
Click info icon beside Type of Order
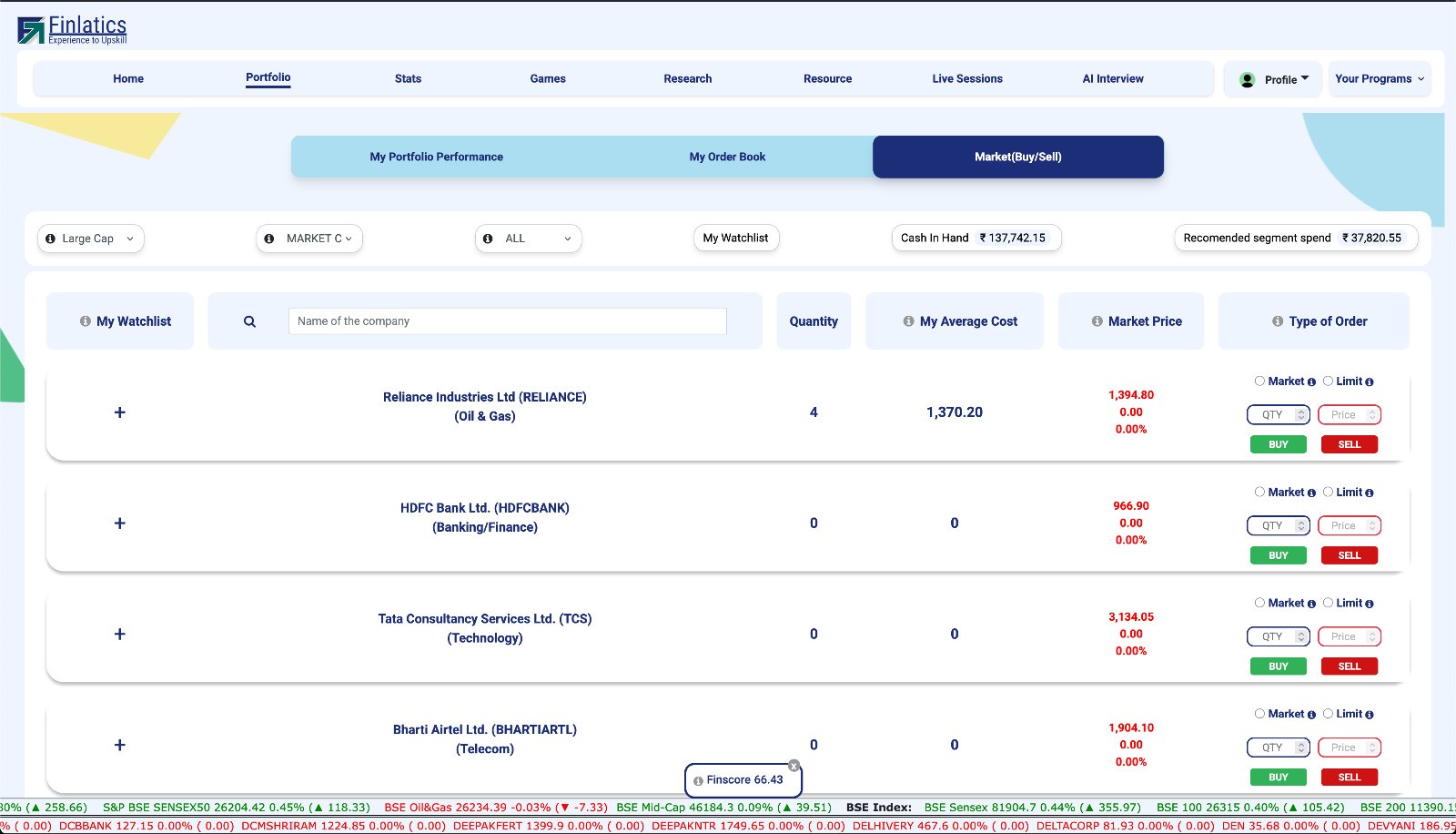[x=1278, y=321]
